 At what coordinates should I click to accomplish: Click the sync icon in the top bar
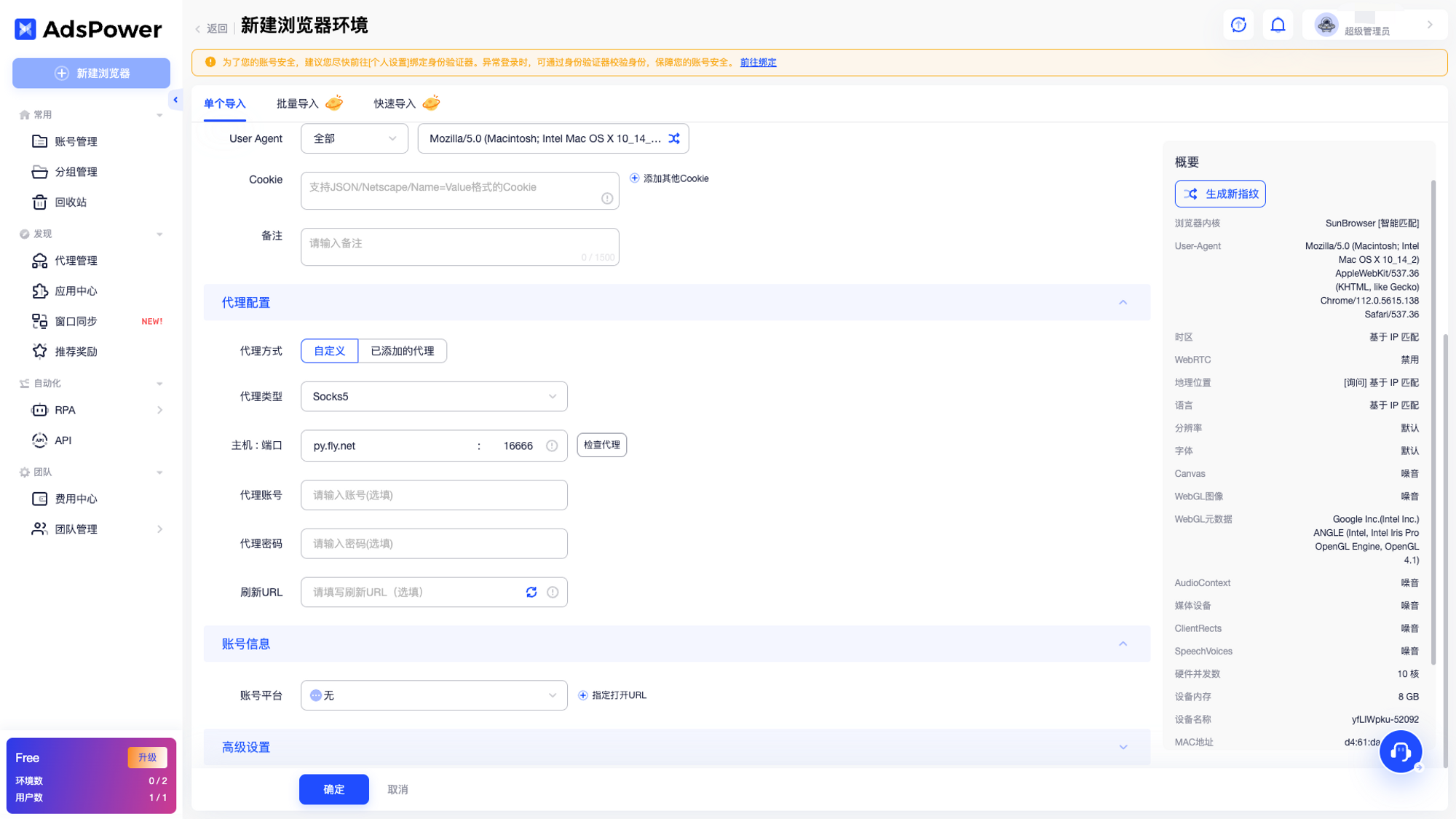point(1238,25)
